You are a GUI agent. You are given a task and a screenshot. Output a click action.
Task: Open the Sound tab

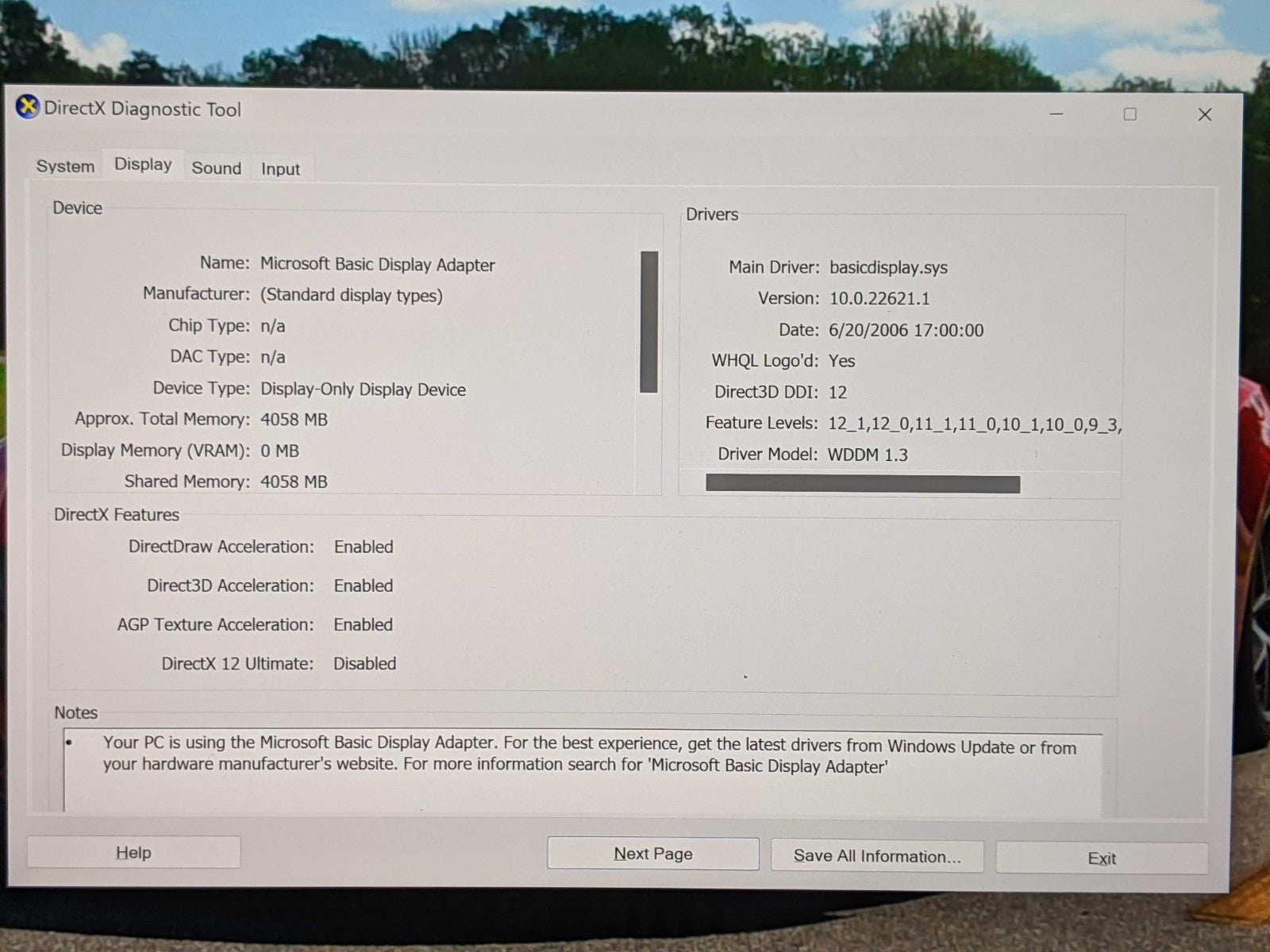click(x=216, y=168)
